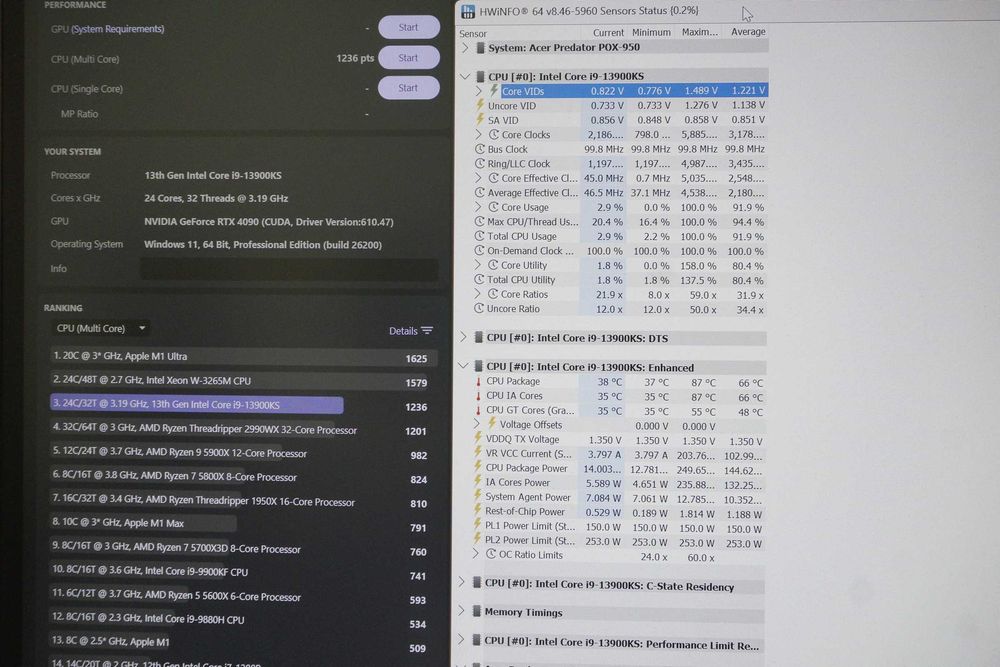Viewport: 1000px width, 667px height.
Task: Open ranking Details filter
Action: coord(411,331)
